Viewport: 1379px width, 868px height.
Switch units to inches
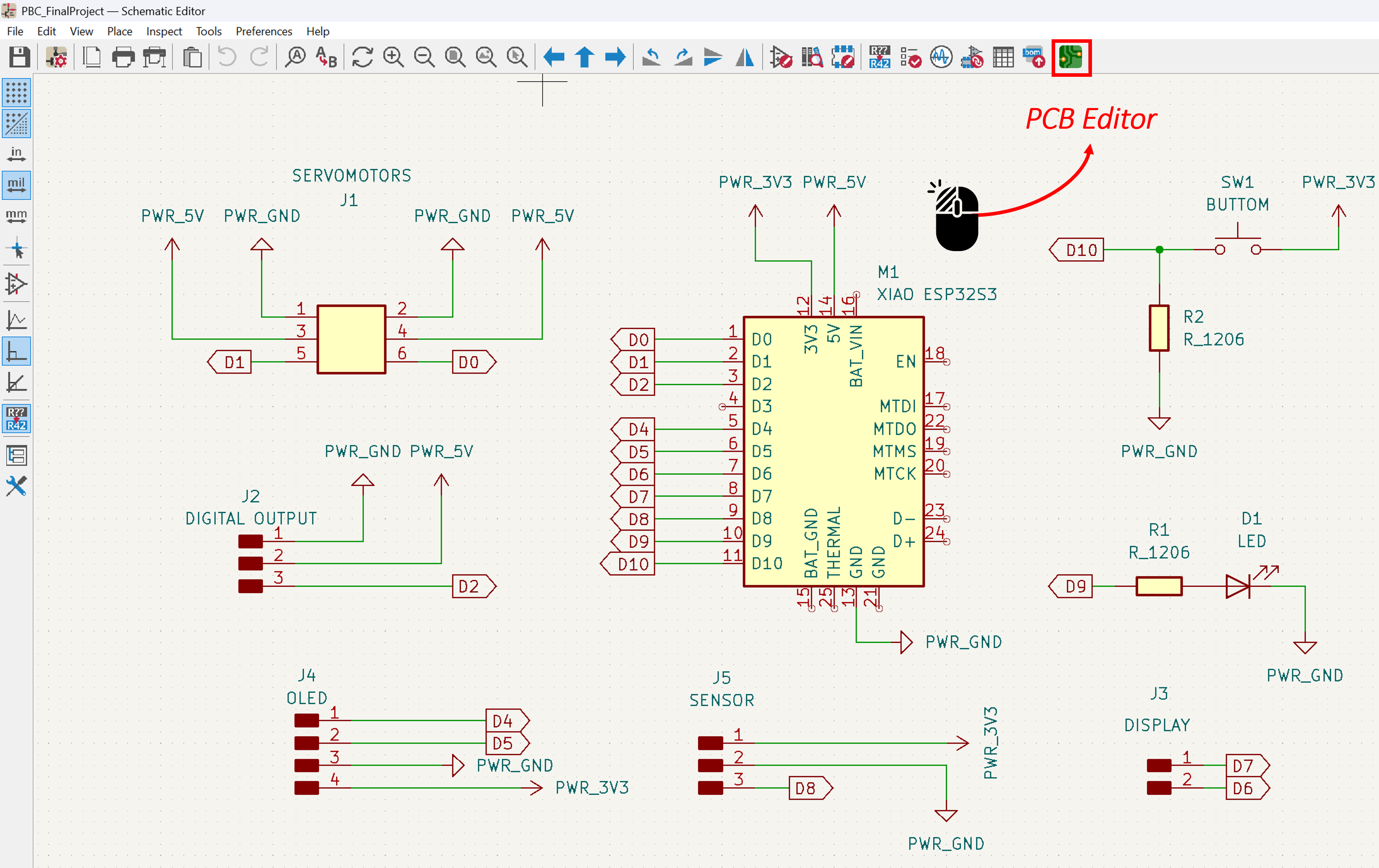coord(16,154)
